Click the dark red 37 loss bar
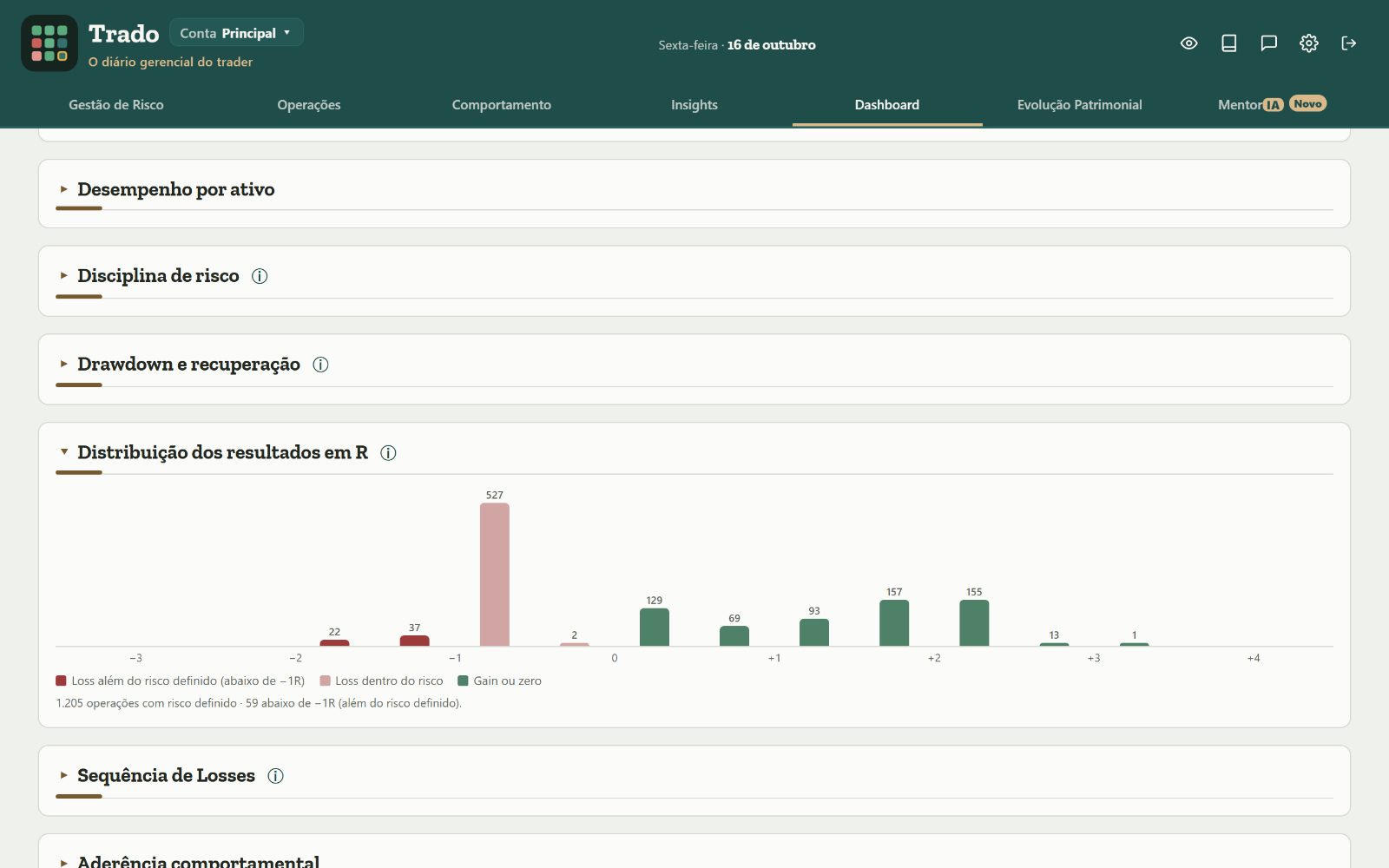The height and width of the screenshot is (868, 1389). coord(415,641)
